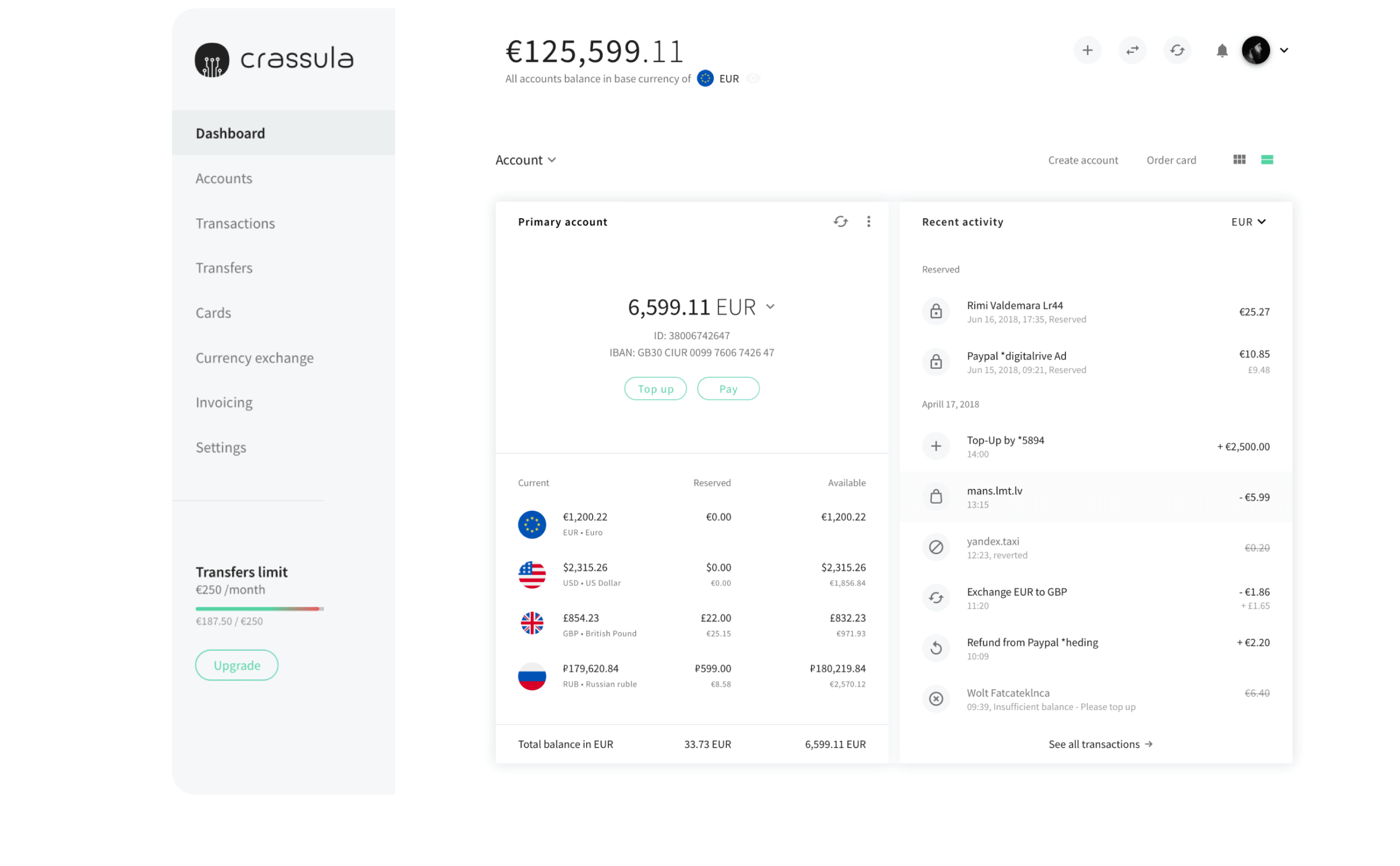Click the primary account options kebab menu icon
This screenshot has width=1400, height=866.
pos(869,221)
